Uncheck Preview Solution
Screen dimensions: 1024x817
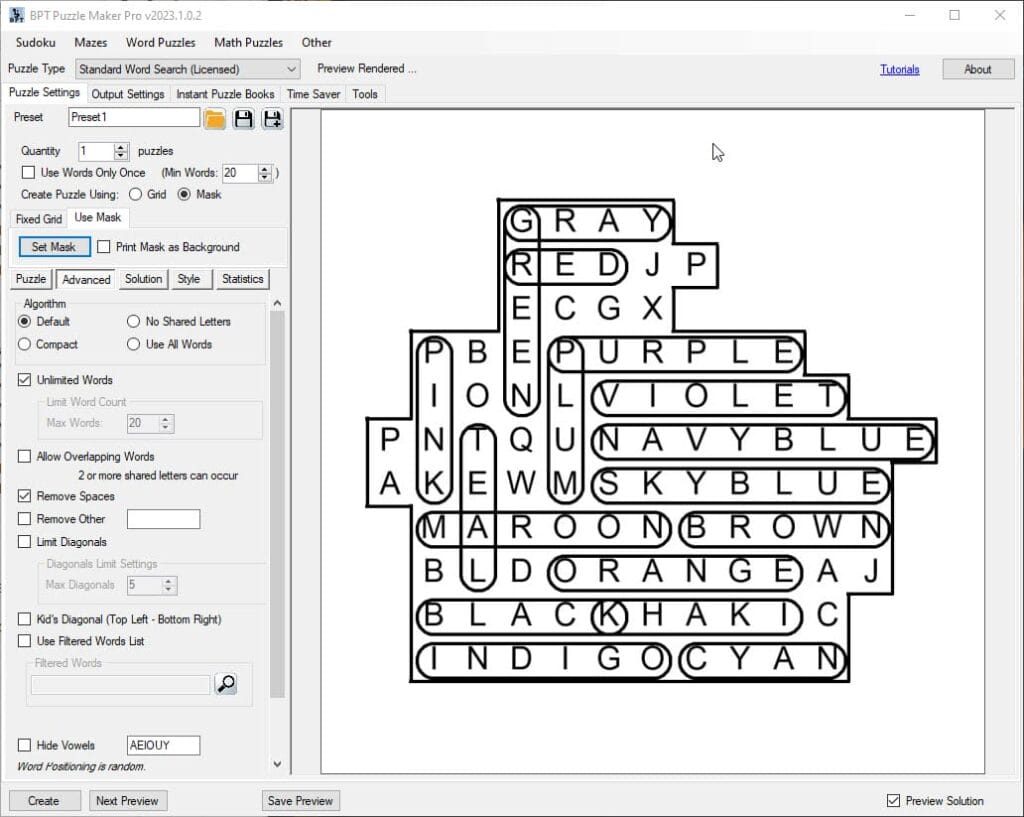point(893,801)
